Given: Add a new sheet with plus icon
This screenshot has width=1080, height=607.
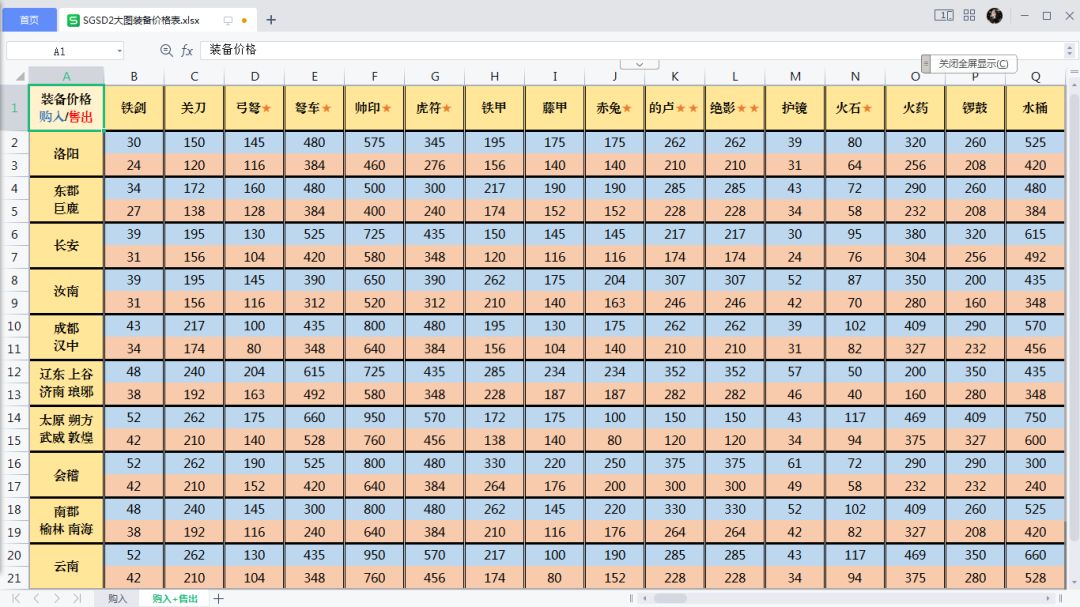Looking at the screenshot, I should pyautogui.click(x=218, y=599).
